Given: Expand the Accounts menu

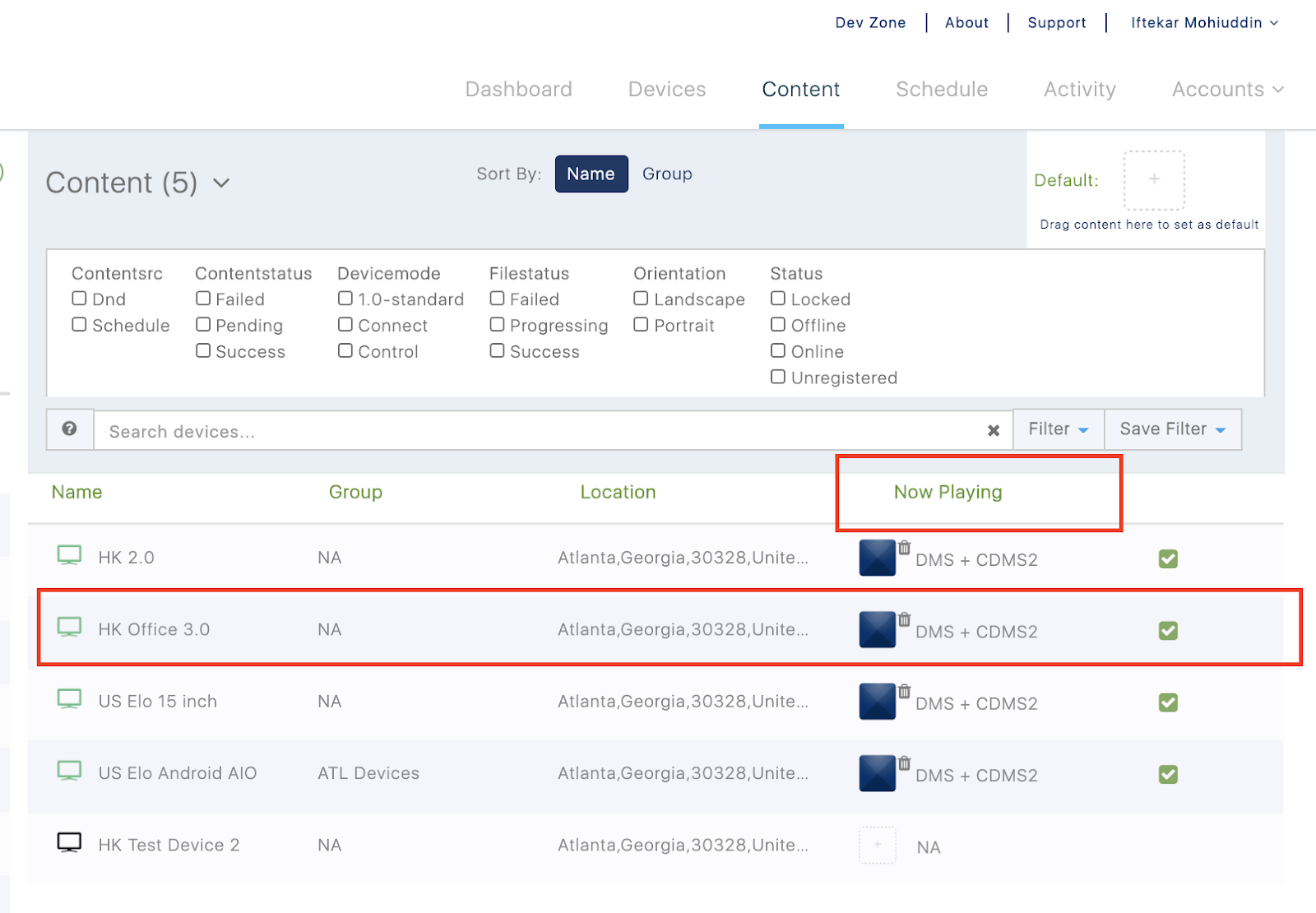Looking at the screenshot, I should [1226, 90].
